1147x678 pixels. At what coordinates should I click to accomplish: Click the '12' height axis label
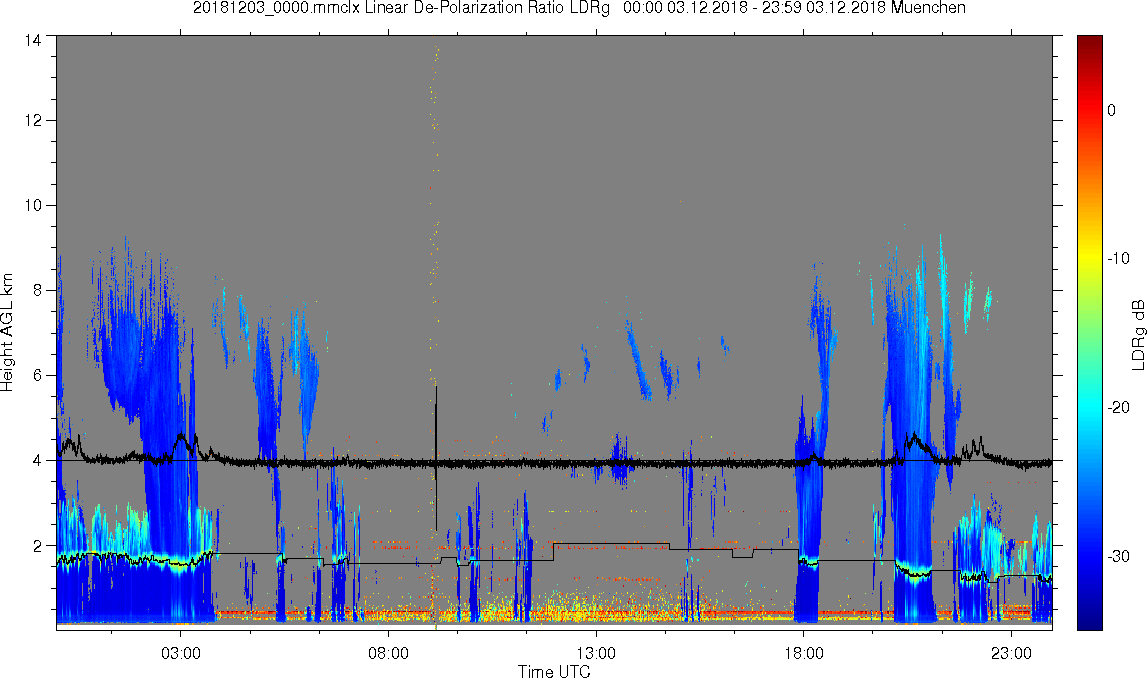(x=33, y=121)
